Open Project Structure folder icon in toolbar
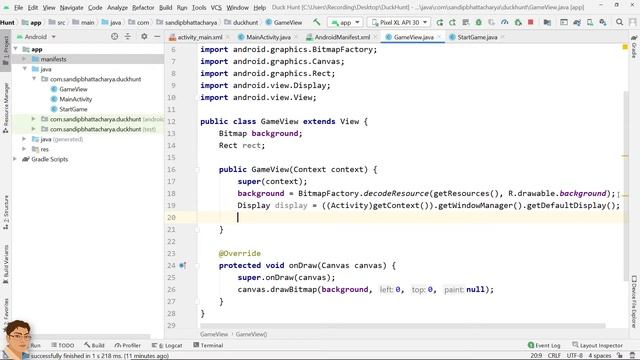Image resolution: width=640 pixels, height=360 pixels. click(547, 22)
